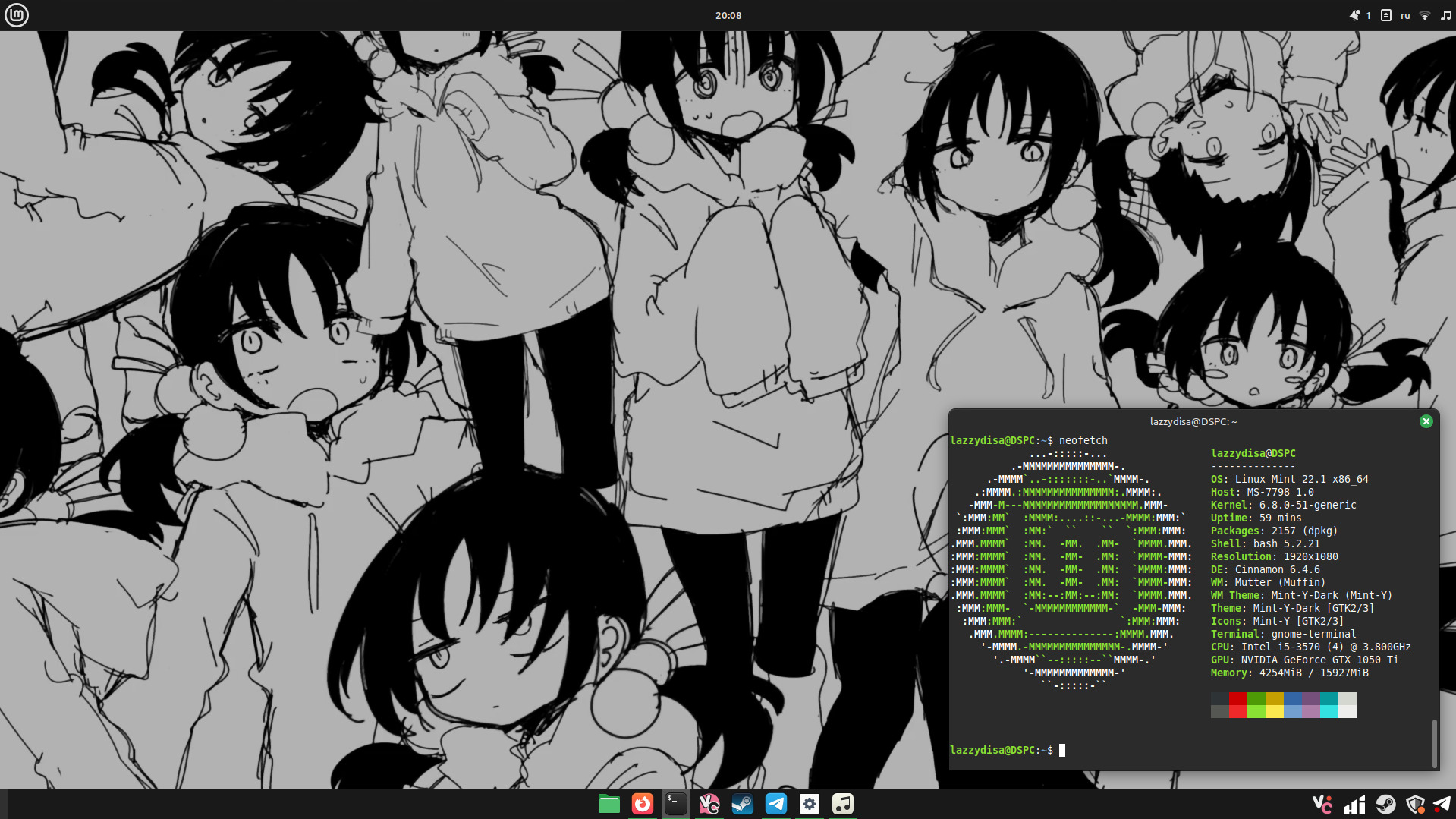1456x819 pixels.
Task: Open the Wi-Fi network applet
Action: (x=1425, y=15)
